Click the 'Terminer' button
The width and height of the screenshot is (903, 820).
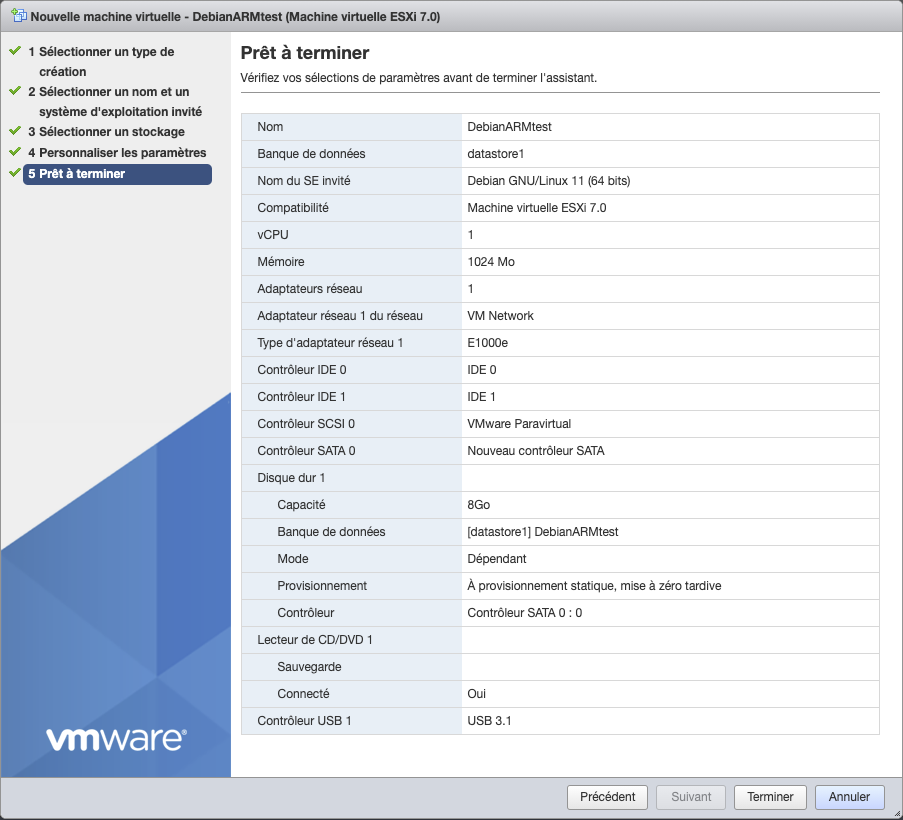(x=770, y=797)
